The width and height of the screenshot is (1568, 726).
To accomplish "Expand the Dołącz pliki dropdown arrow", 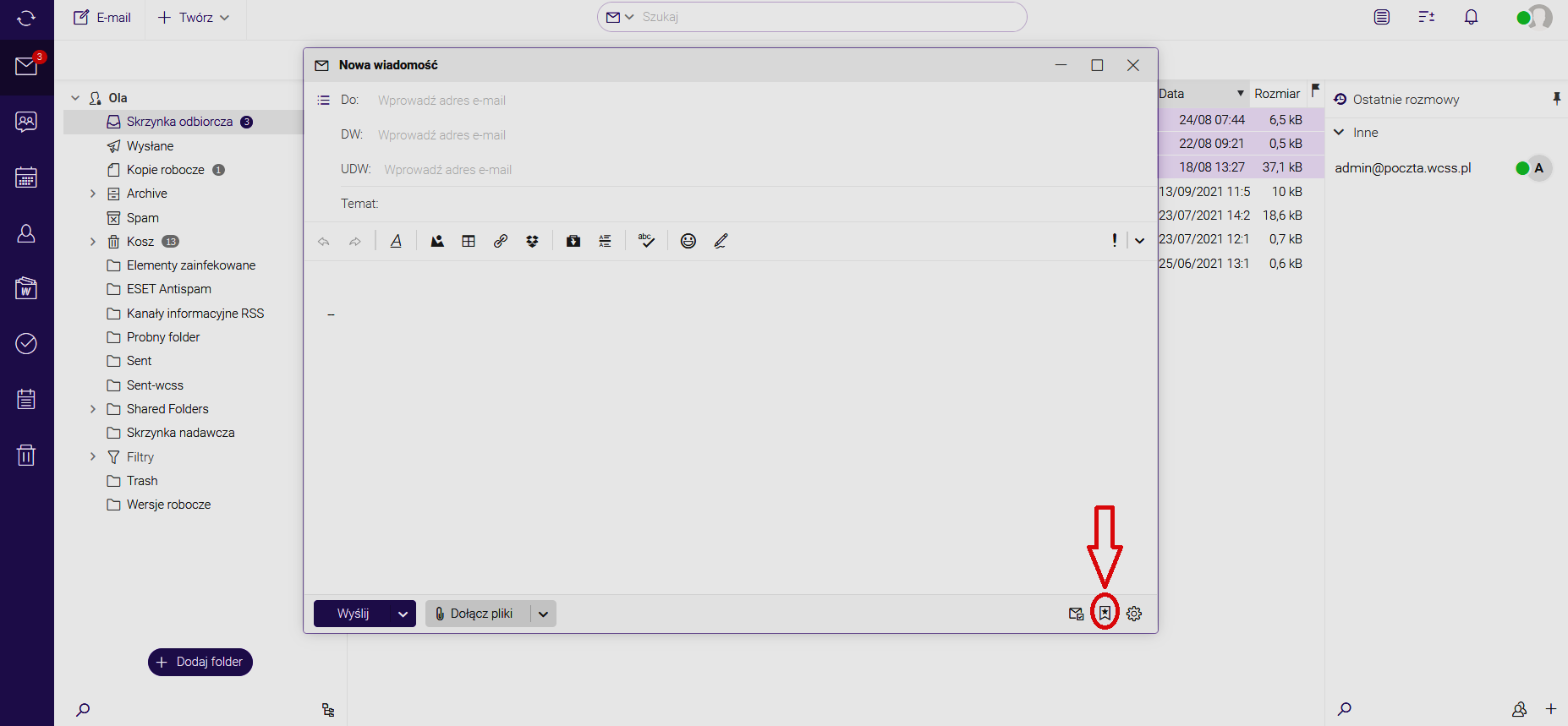I will [543, 614].
